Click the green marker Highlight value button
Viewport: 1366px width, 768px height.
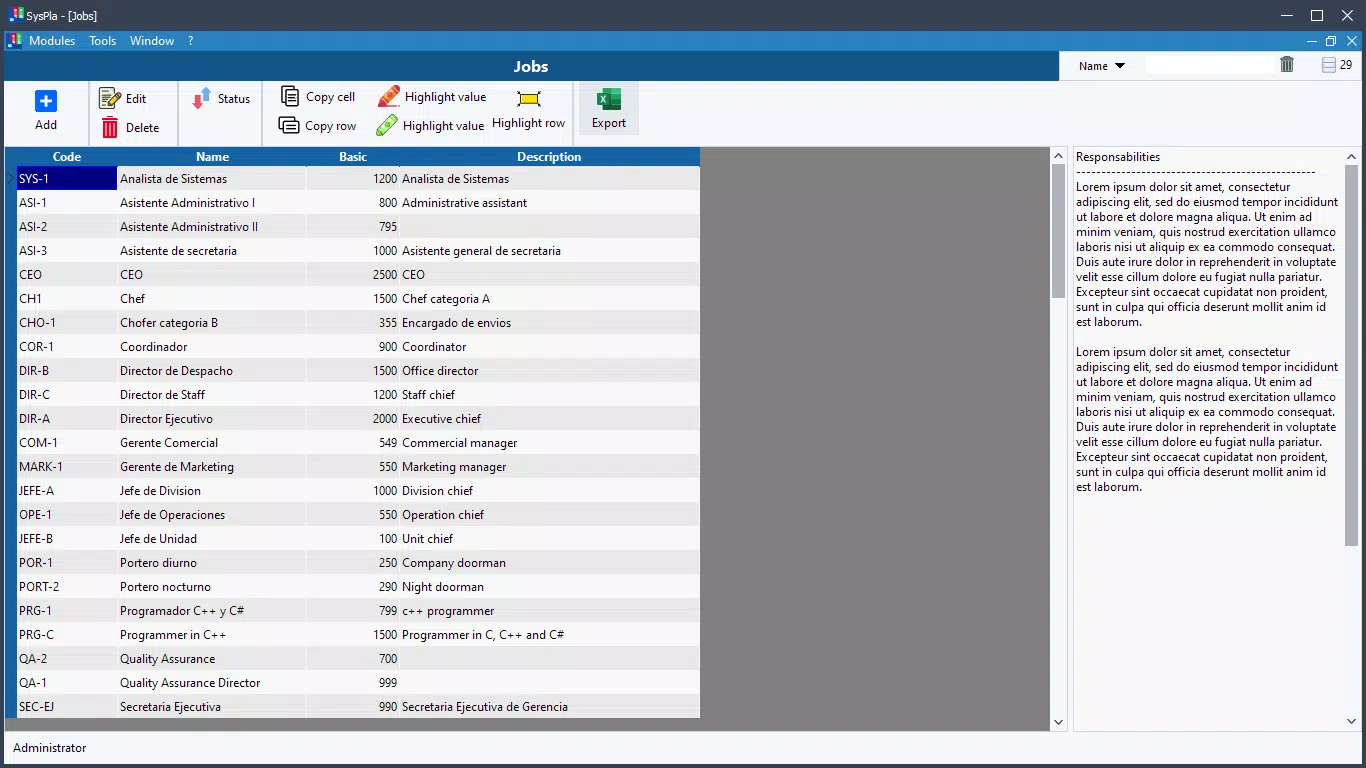tap(430, 126)
